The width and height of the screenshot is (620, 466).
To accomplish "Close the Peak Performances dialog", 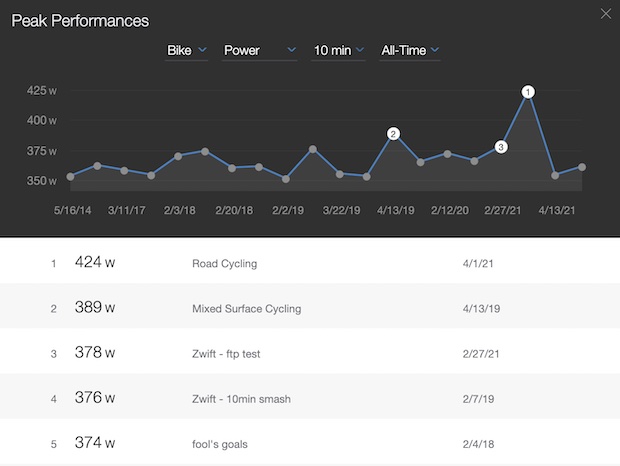I will click(603, 14).
